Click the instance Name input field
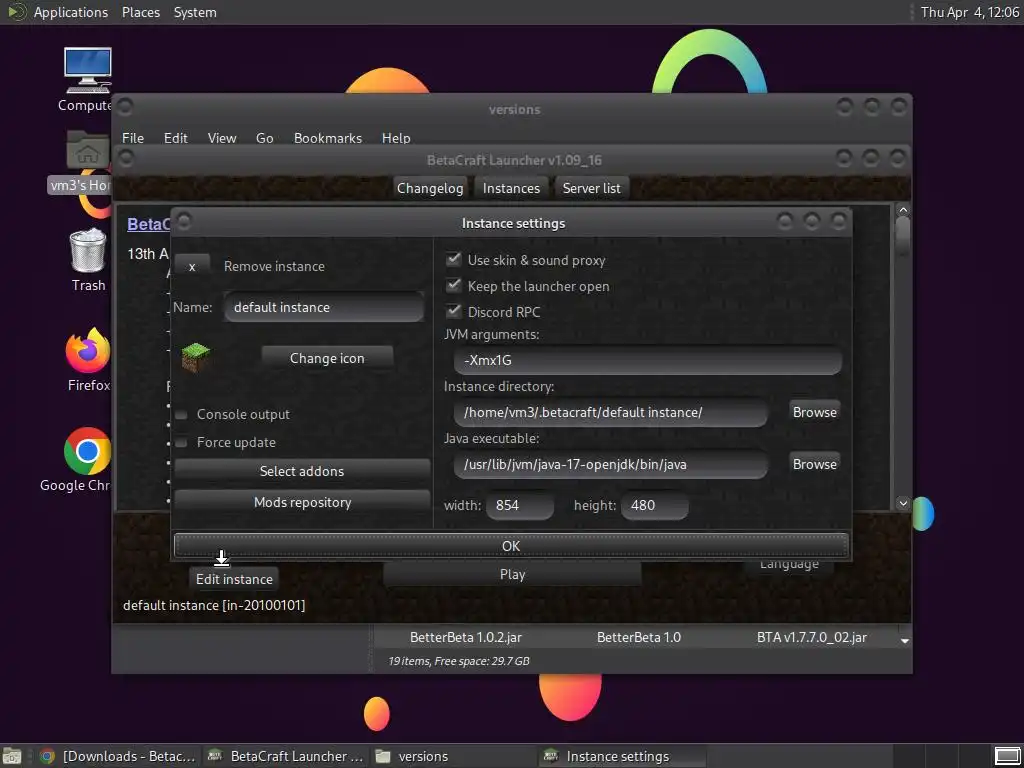Screen dimensions: 1024x768 [x=324, y=308]
